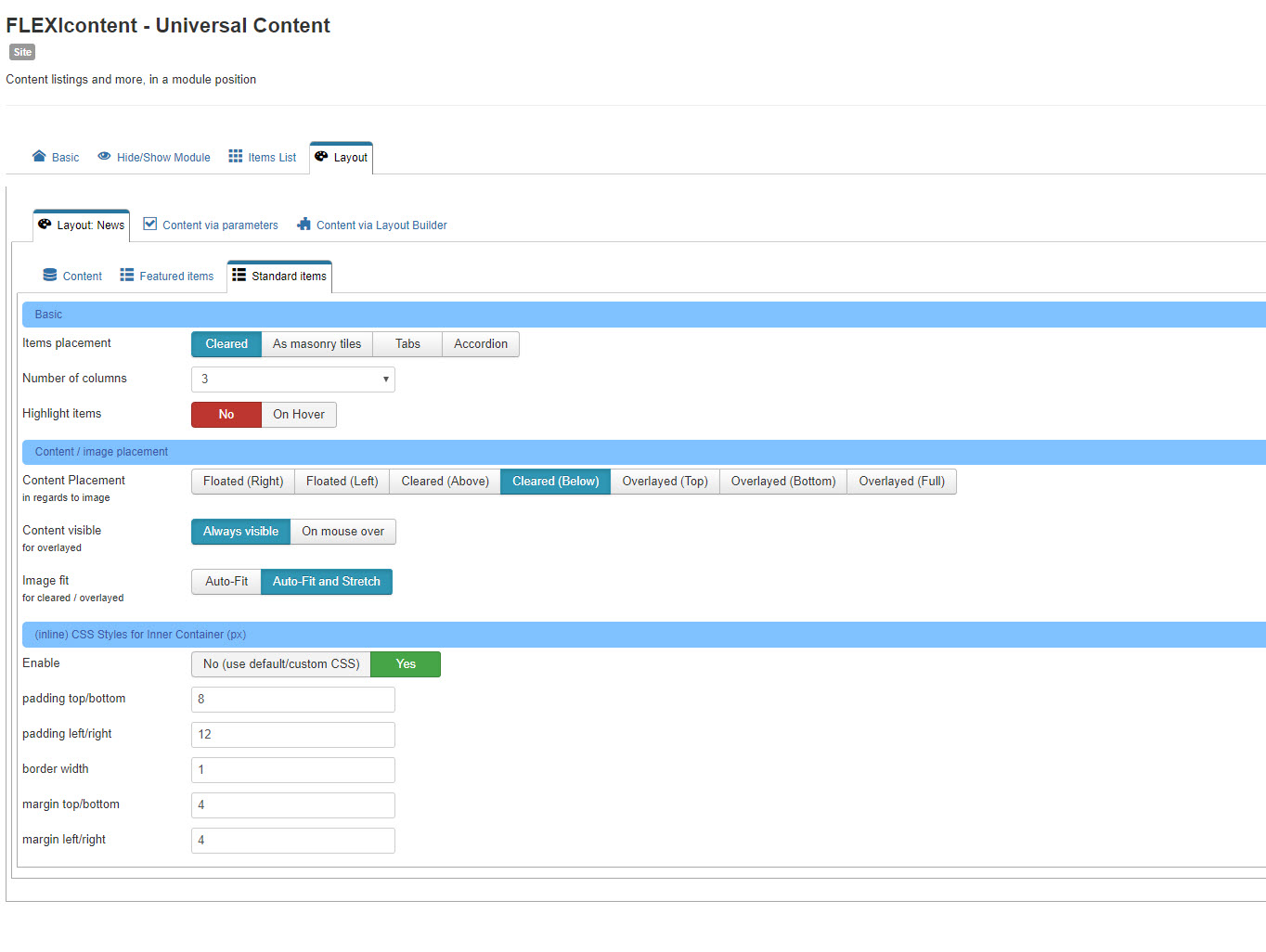Choose As masonry tiles placement

317,344
